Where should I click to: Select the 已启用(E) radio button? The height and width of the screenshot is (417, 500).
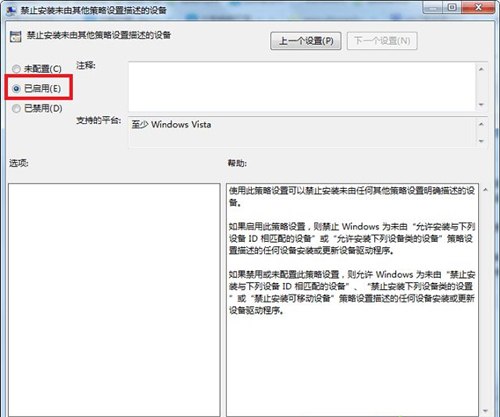(16, 89)
